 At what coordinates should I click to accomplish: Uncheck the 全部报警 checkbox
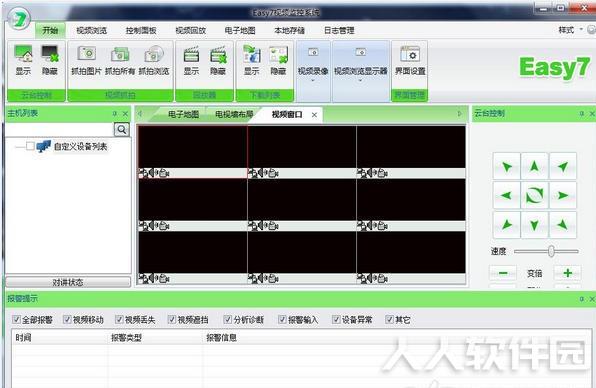(16, 319)
